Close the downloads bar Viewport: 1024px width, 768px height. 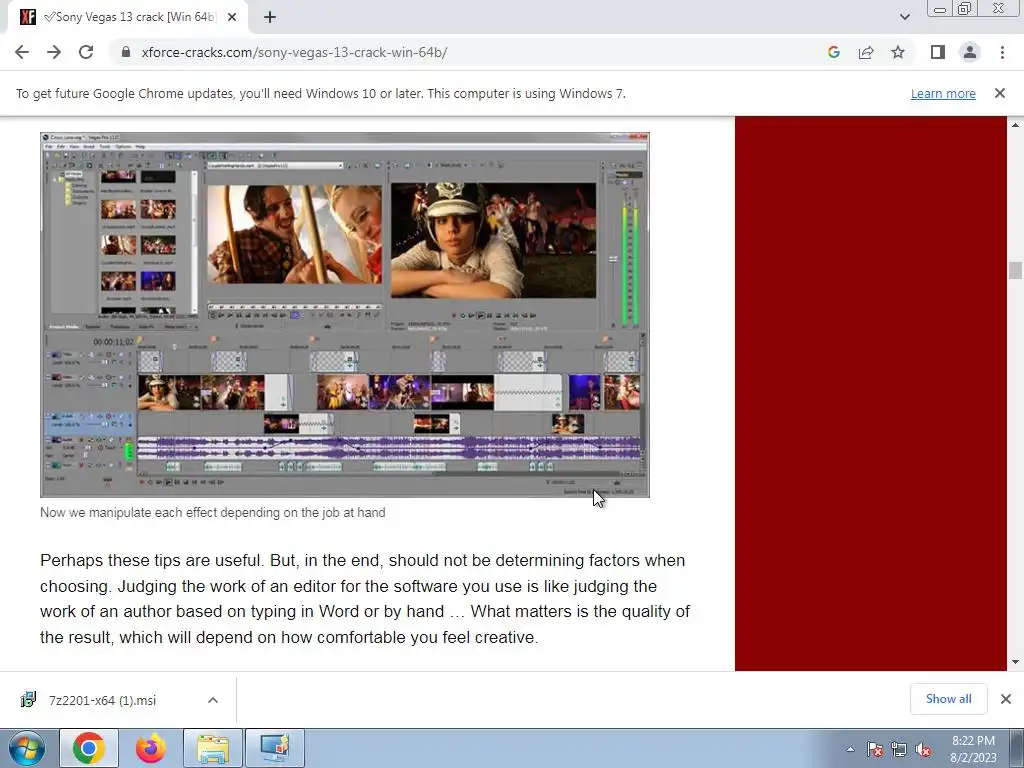(x=1006, y=699)
